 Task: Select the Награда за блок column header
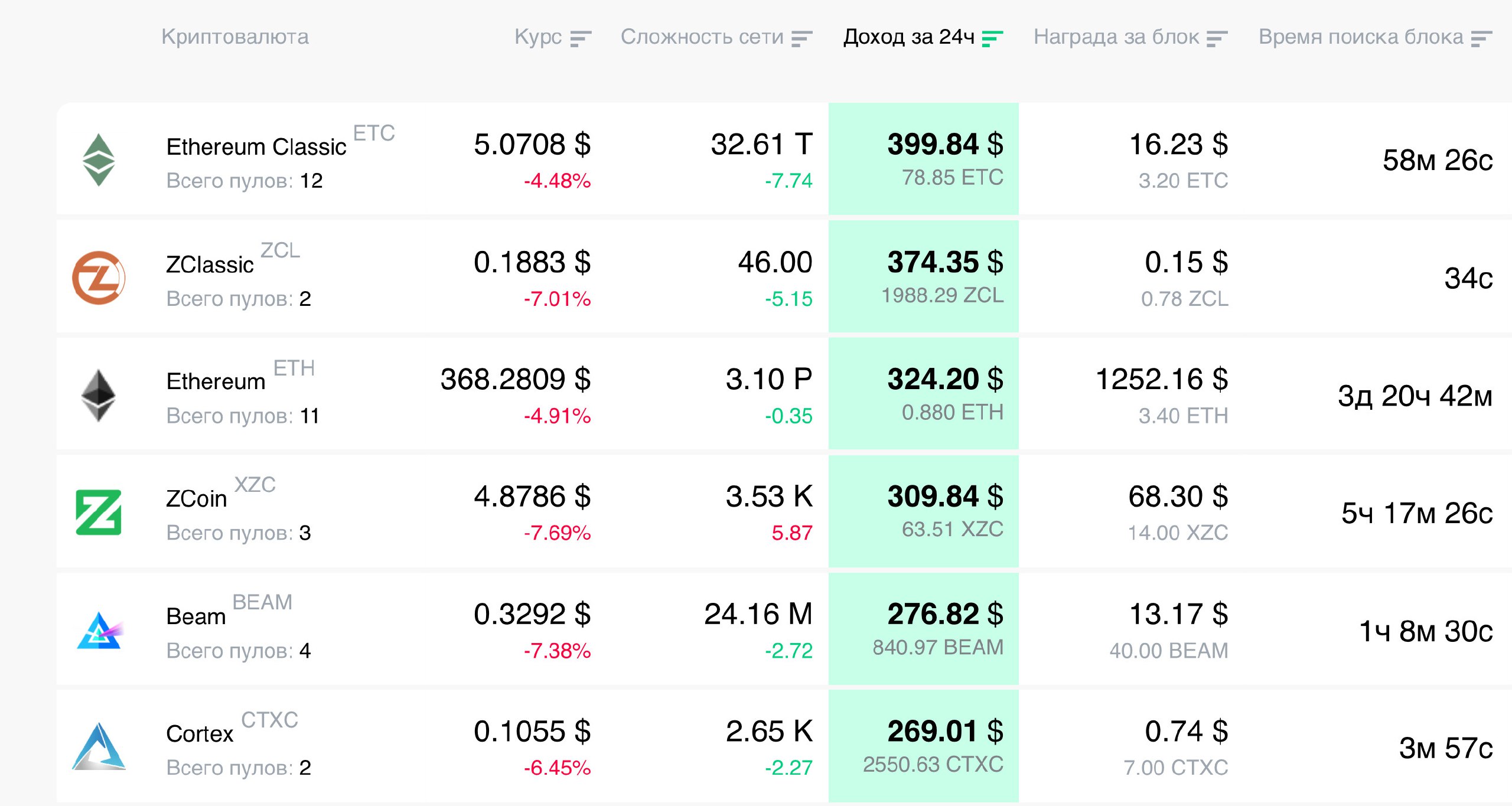coord(1116,37)
